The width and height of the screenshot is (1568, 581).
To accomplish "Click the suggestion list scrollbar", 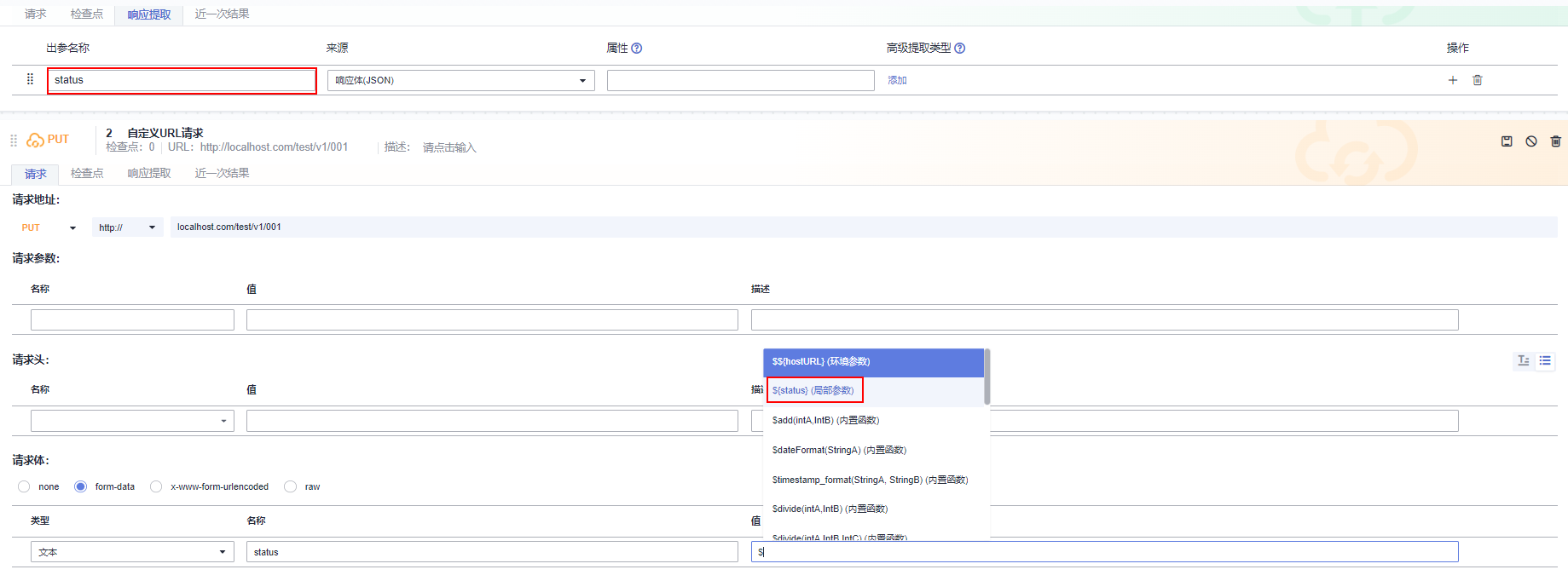I will (x=987, y=377).
